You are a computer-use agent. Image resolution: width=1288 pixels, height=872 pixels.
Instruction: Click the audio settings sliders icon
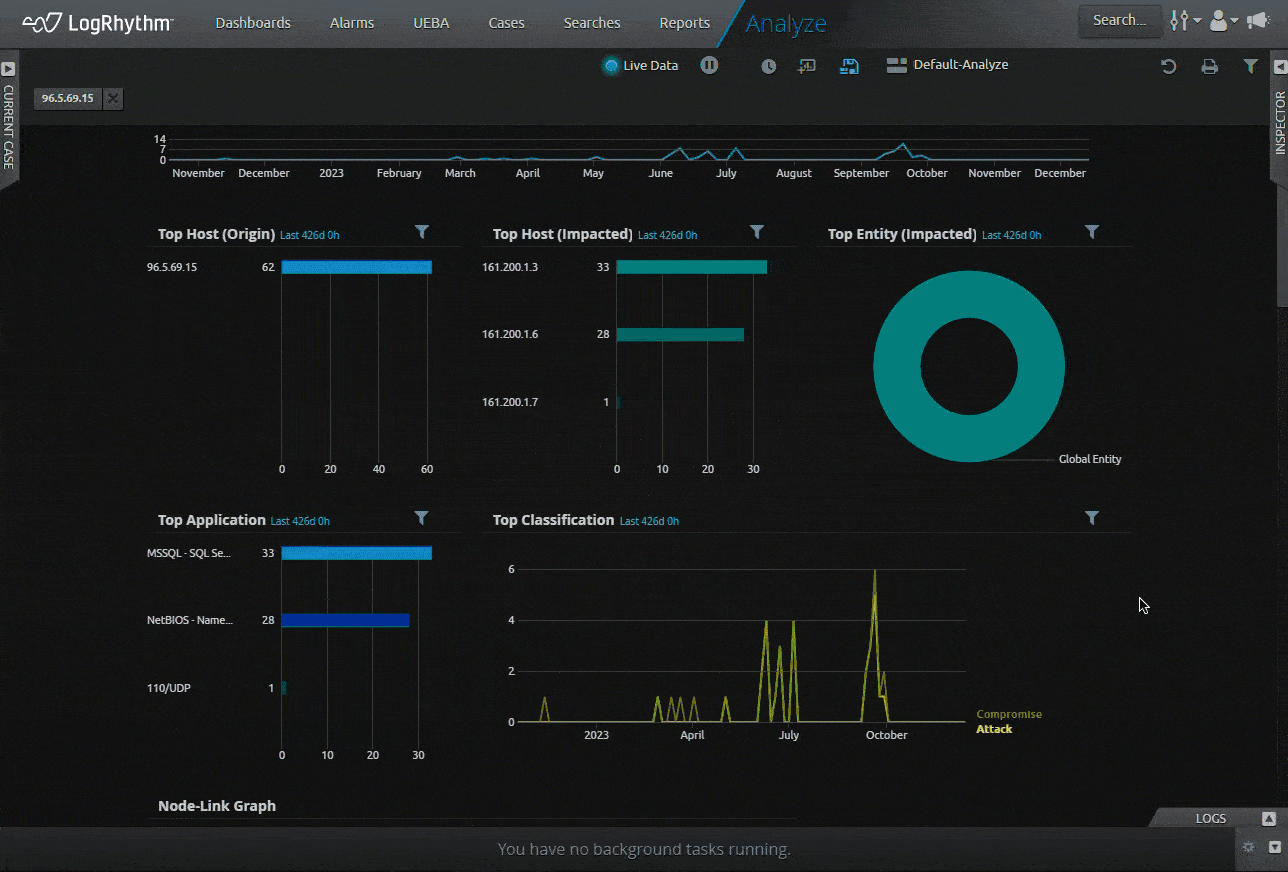pos(1180,20)
